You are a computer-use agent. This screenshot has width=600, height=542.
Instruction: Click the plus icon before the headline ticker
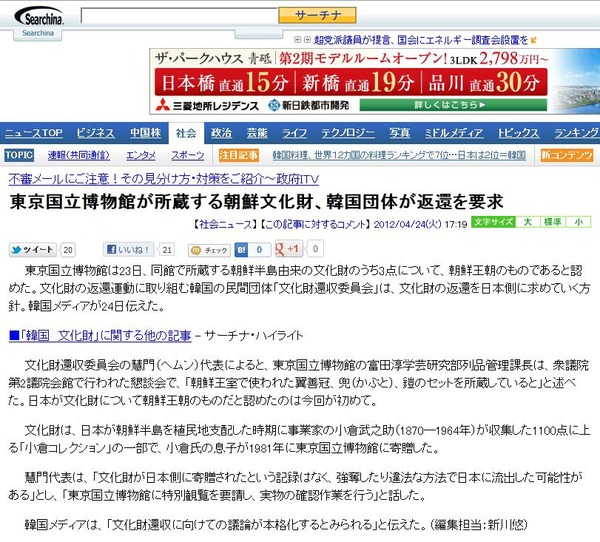click(297, 39)
